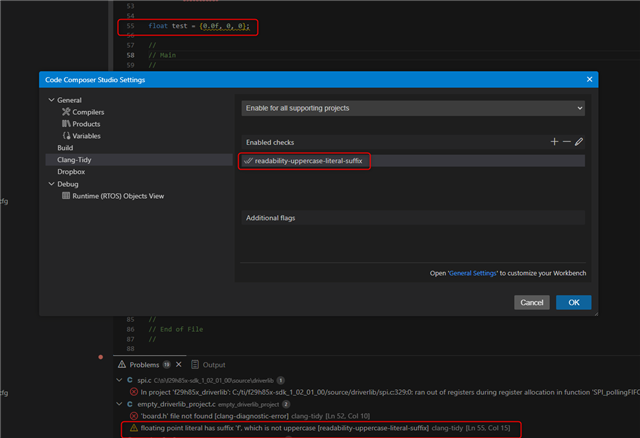The height and width of the screenshot is (438, 640).
Task: Click the Problems count badge 19
Action: 167,365
